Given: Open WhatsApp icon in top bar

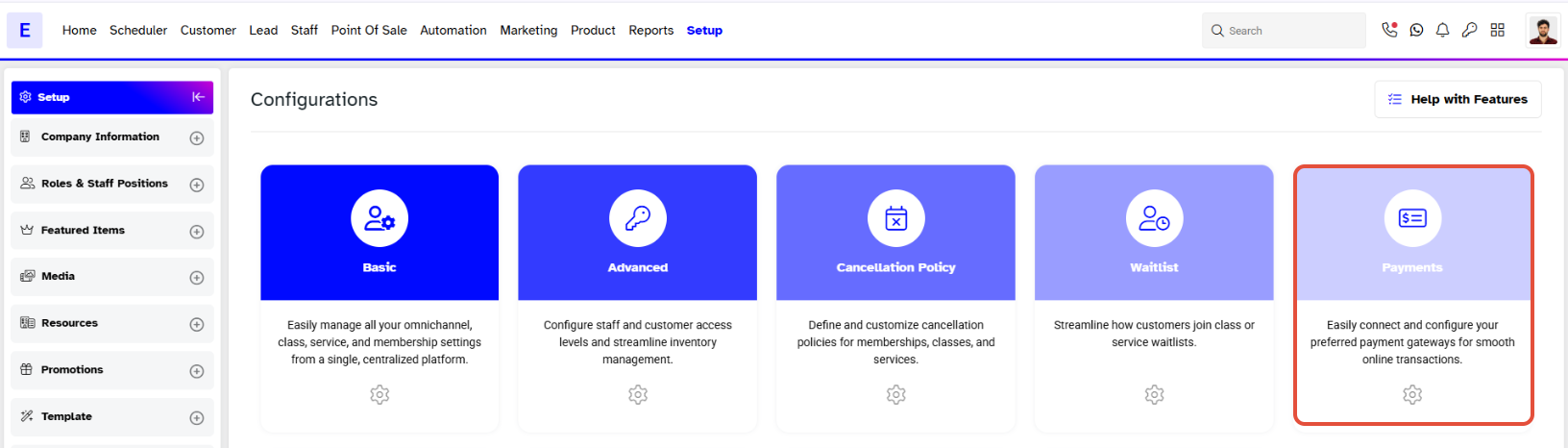Looking at the screenshot, I should point(1416,30).
